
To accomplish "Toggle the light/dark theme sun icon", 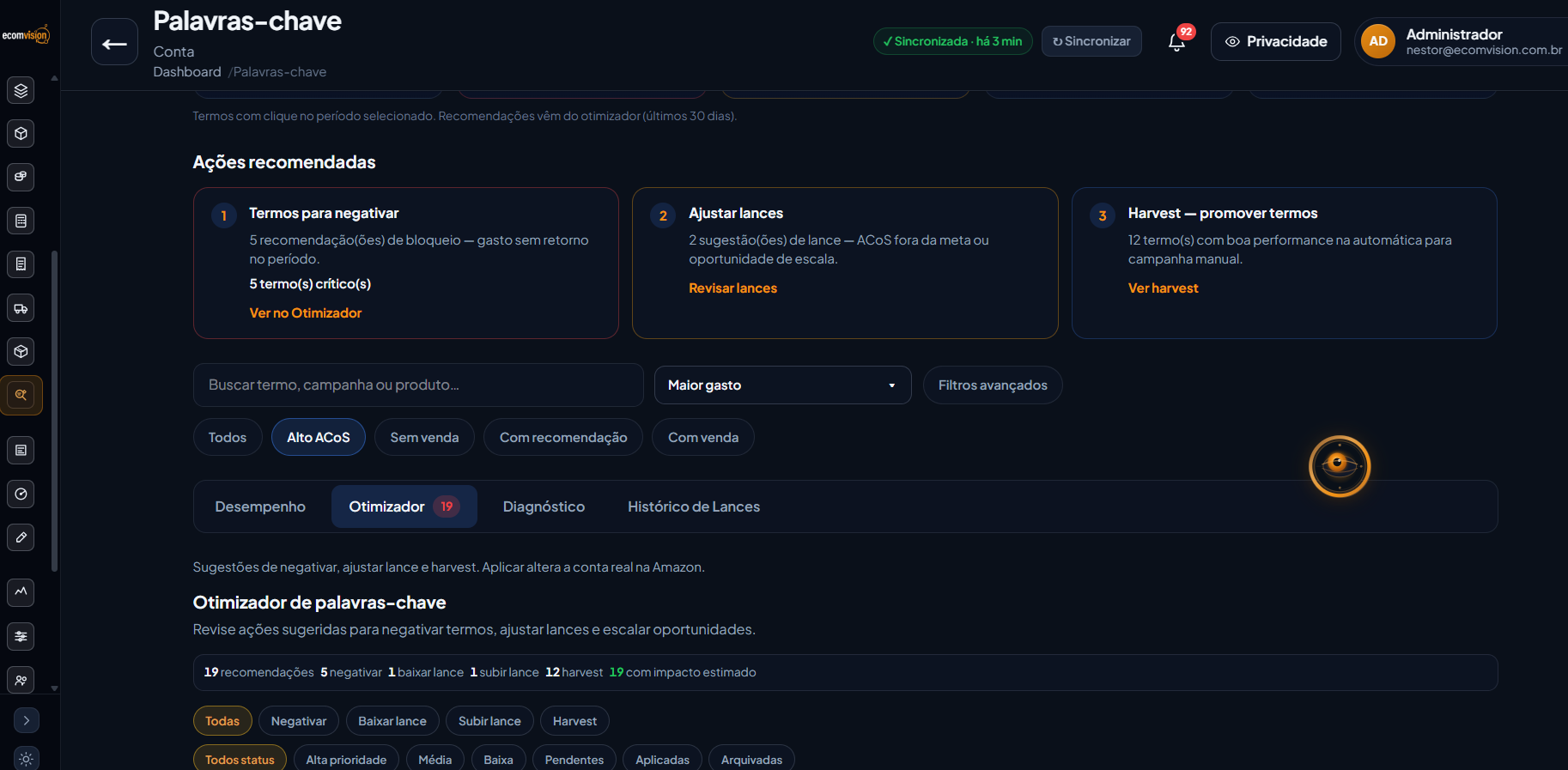I will tap(27, 759).
